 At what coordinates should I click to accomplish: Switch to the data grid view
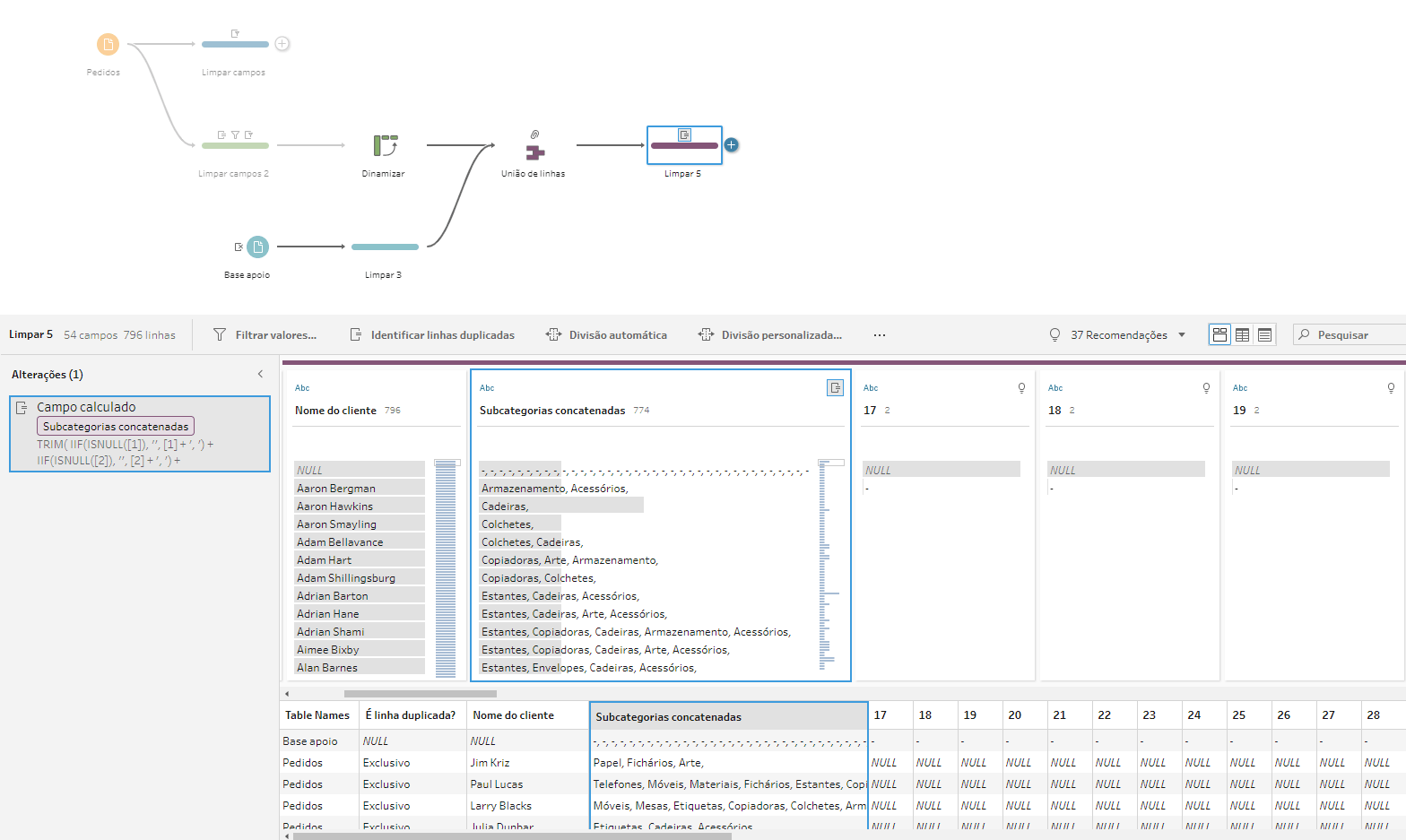point(1242,334)
